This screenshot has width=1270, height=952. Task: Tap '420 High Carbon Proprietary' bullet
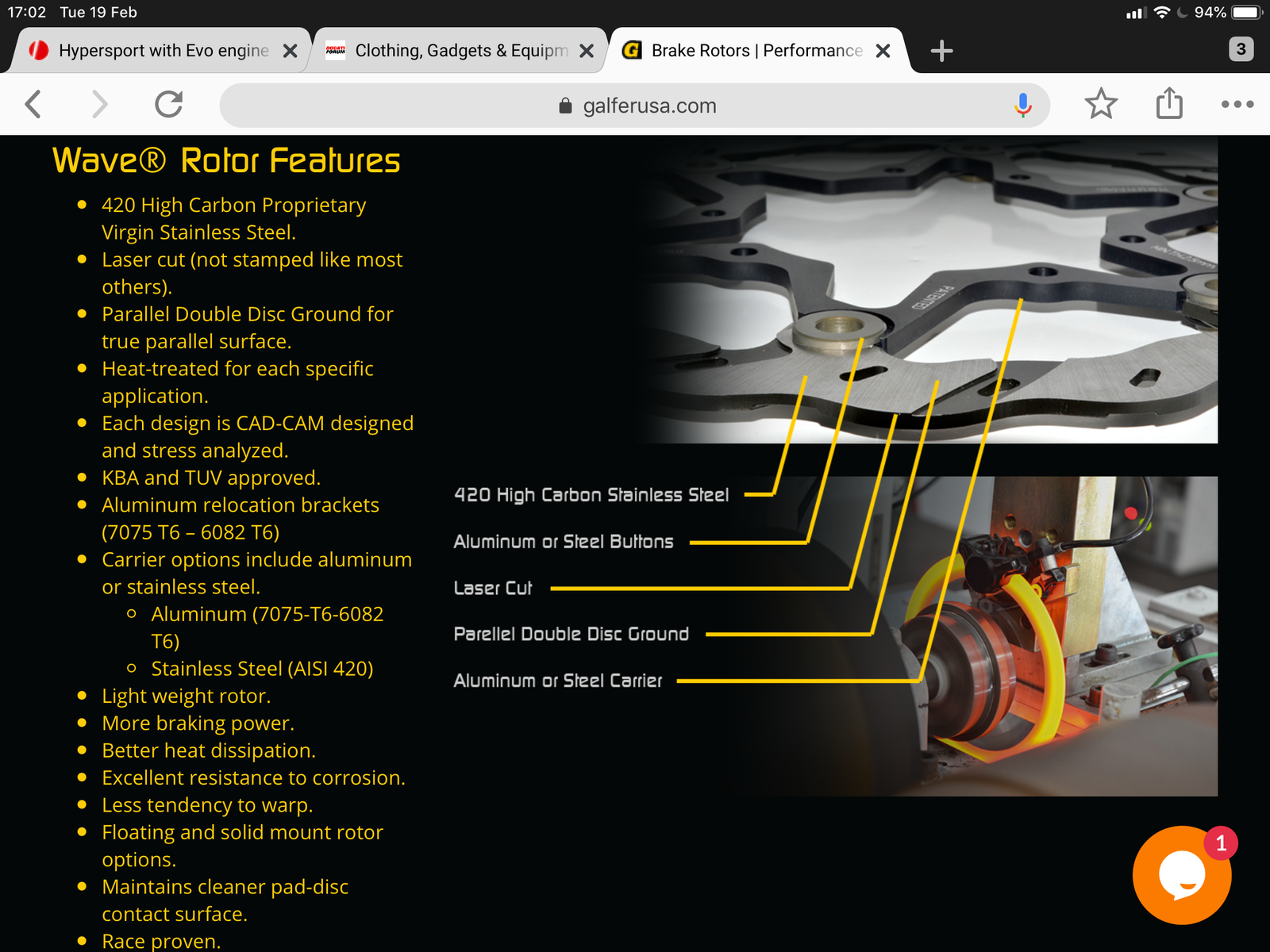(x=234, y=218)
